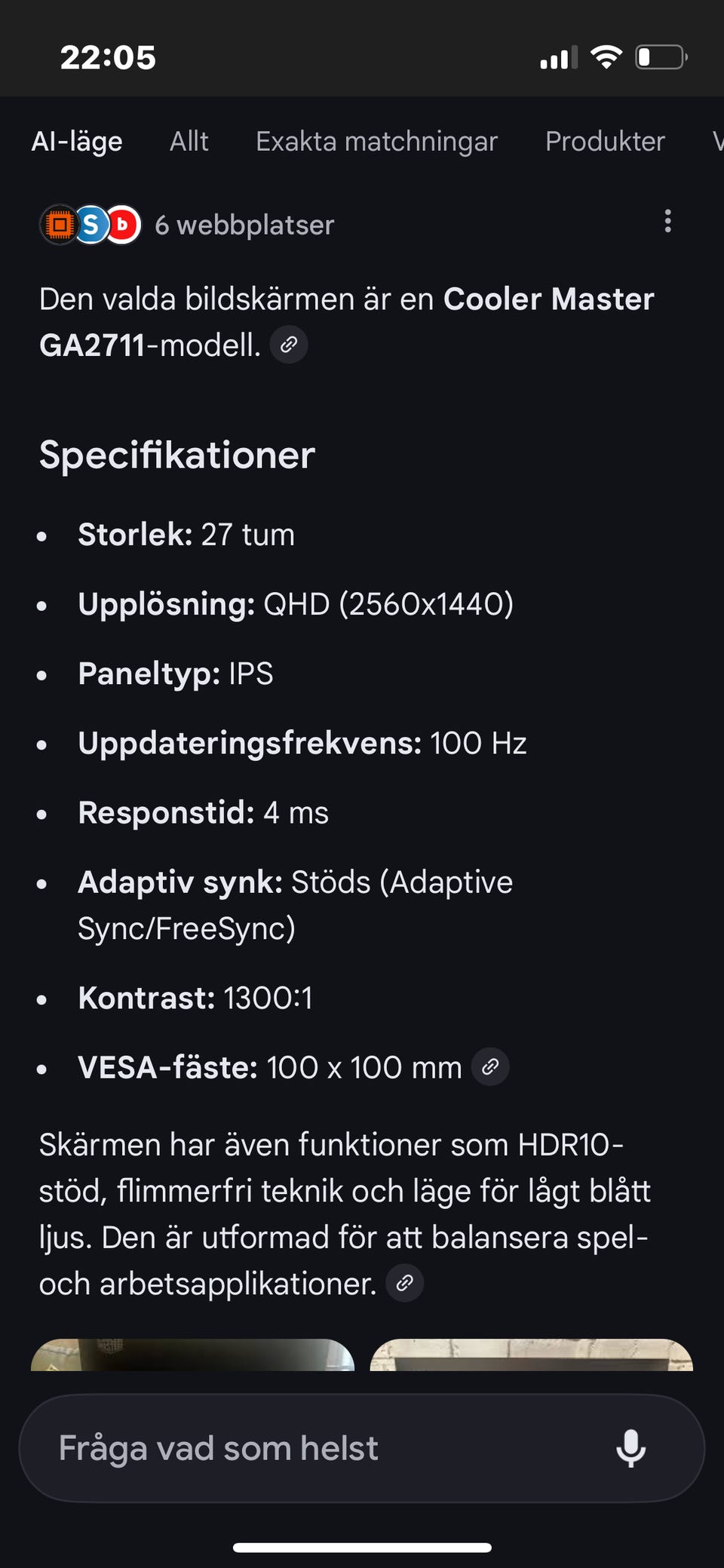Switch to the Allt tab
Viewport: 724px width, 1568px height.
(189, 141)
